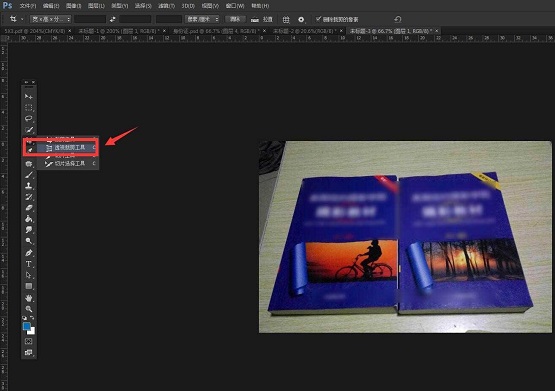The height and width of the screenshot is (391, 555).
Task: Open the 图层(L) menu
Action: pos(96,6)
